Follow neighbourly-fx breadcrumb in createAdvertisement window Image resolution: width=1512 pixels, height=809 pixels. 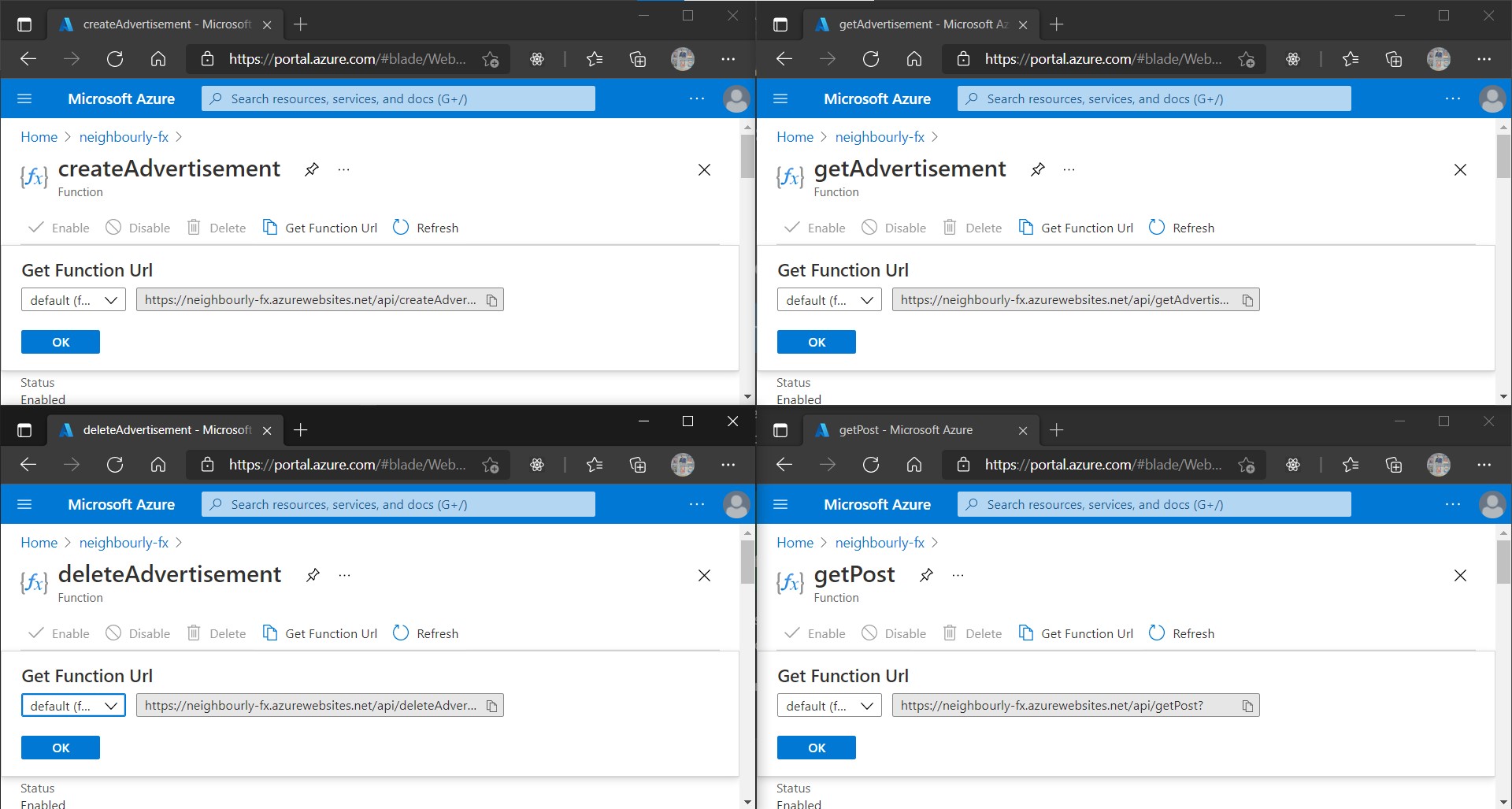(124, 137)
